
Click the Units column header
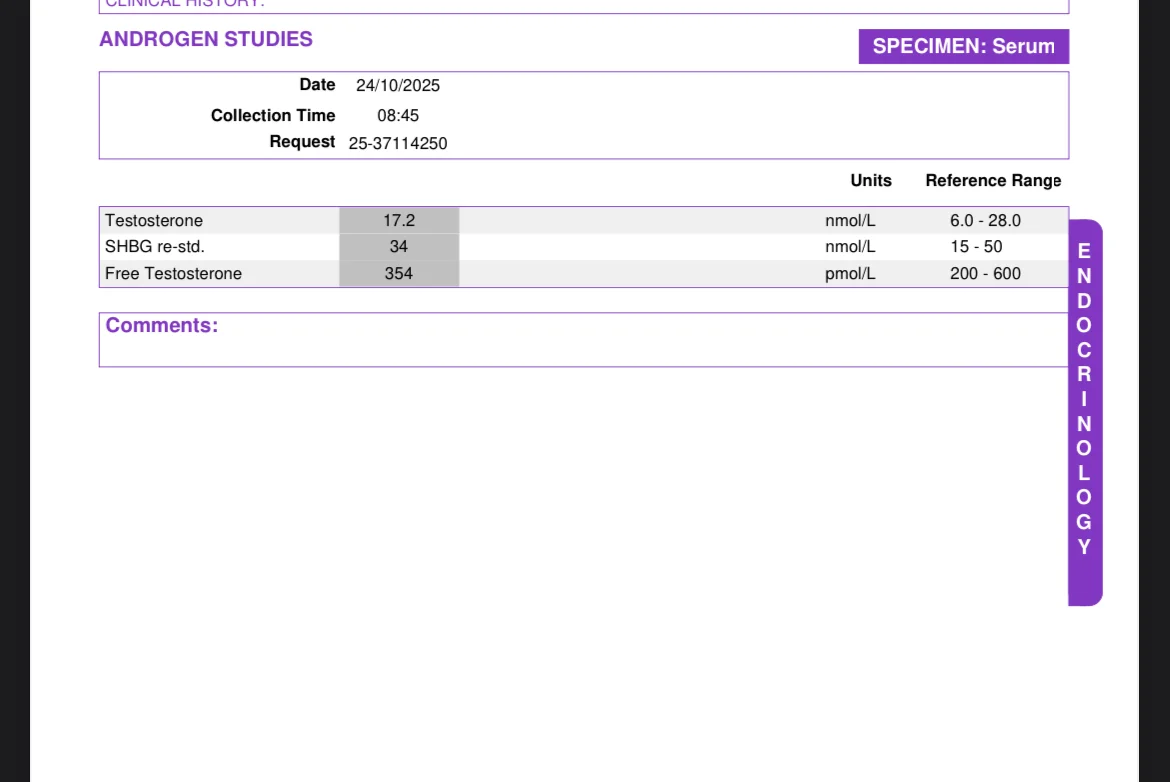(x=871, y=181)
